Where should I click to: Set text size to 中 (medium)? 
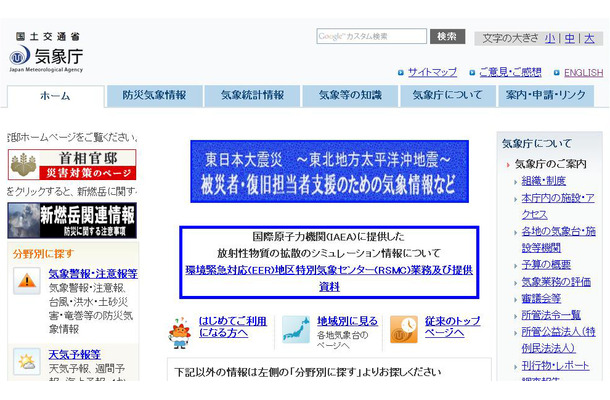570,38
